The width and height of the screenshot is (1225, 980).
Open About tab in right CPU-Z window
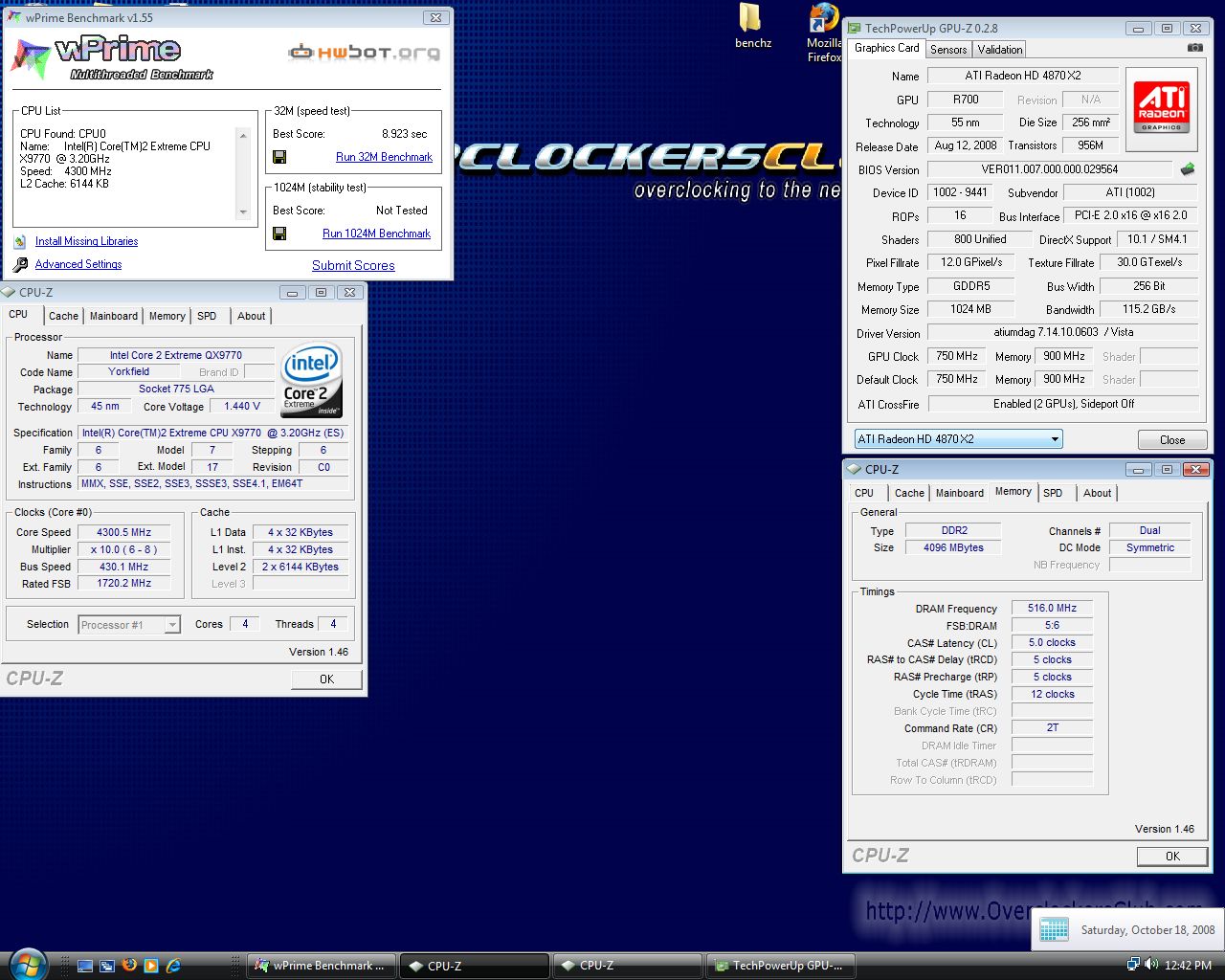tap(1098, 493)
